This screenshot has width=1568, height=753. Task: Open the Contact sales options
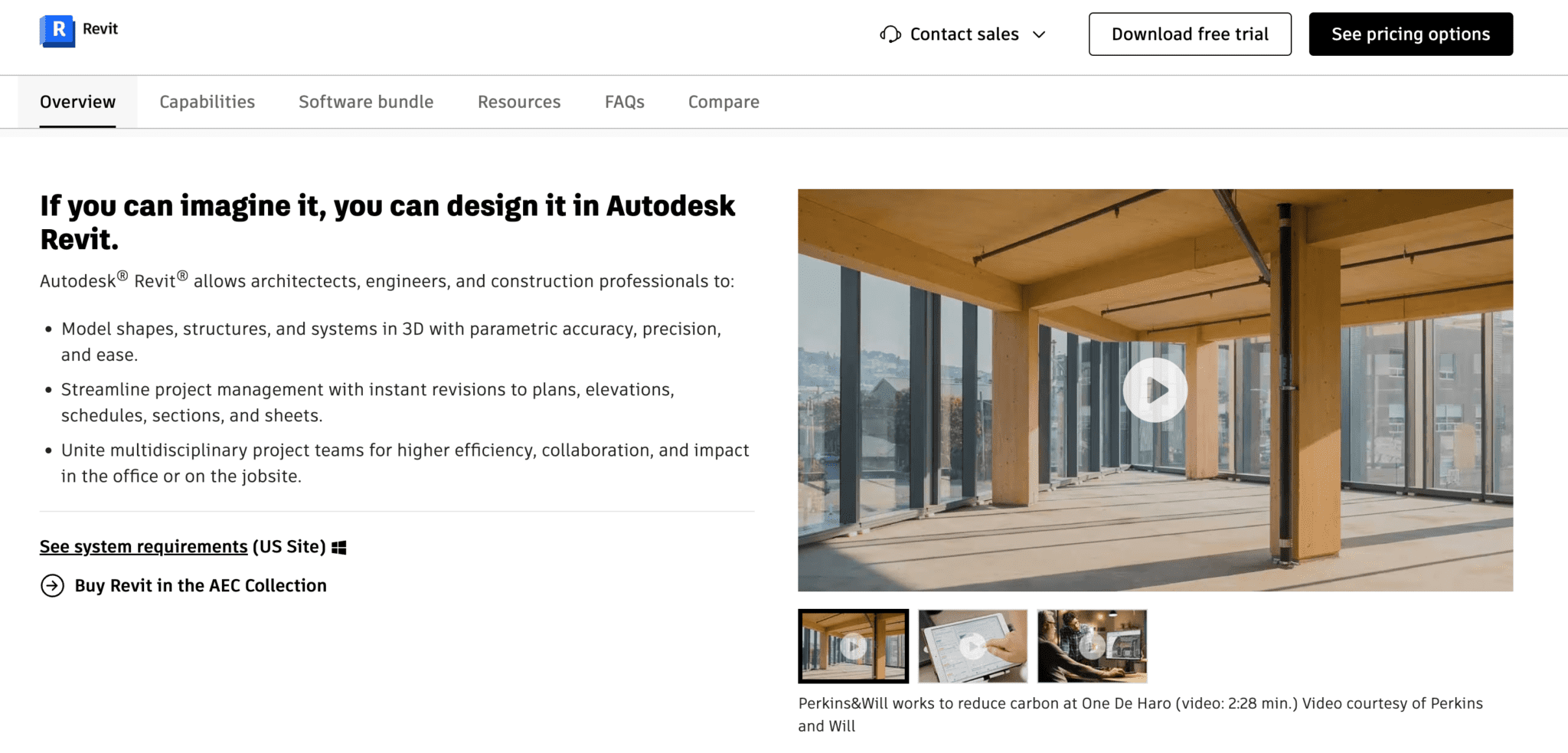(x=963, y=34)
